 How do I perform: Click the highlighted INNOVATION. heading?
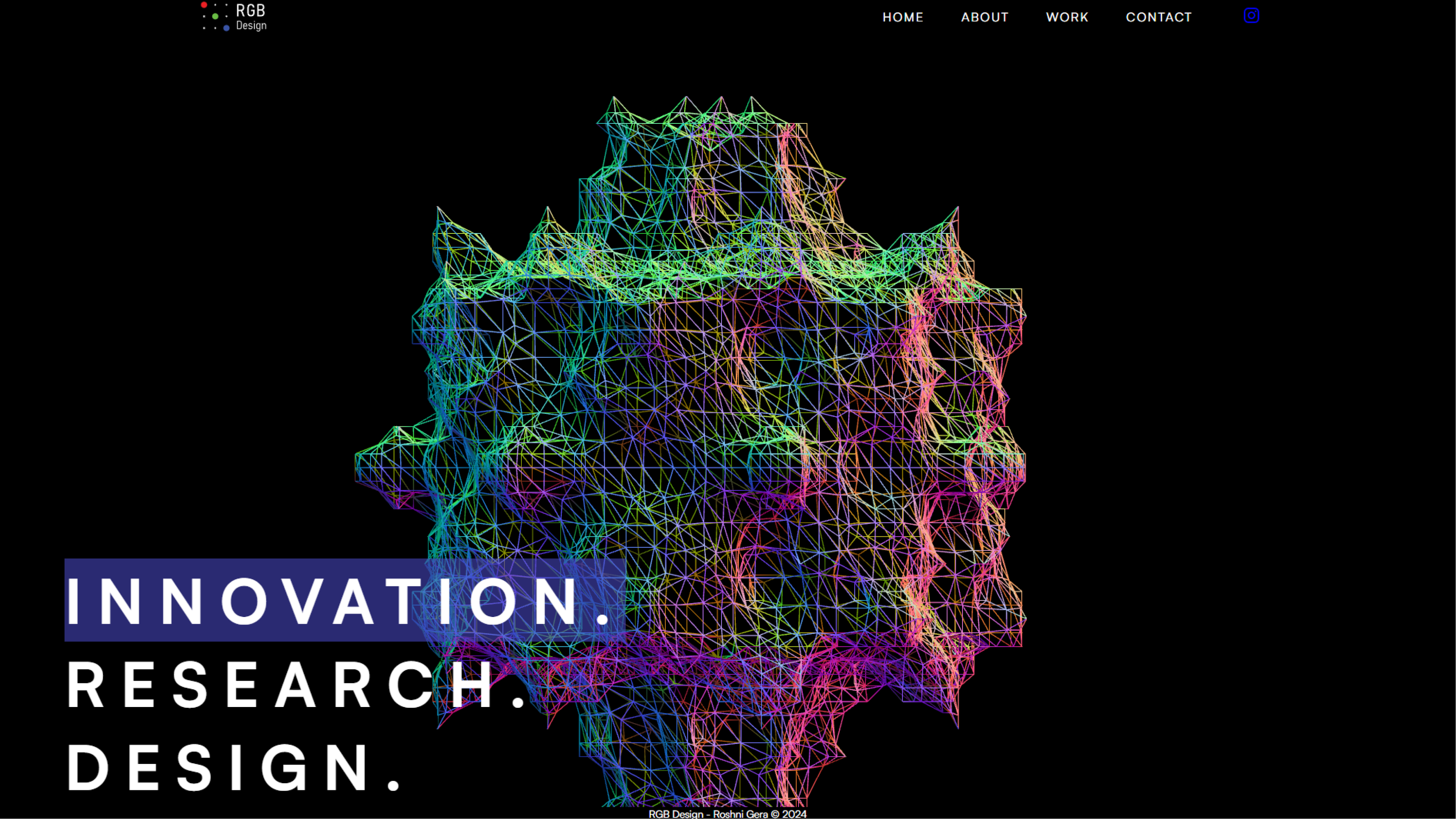pyautogui.click(x=339, y=601)
